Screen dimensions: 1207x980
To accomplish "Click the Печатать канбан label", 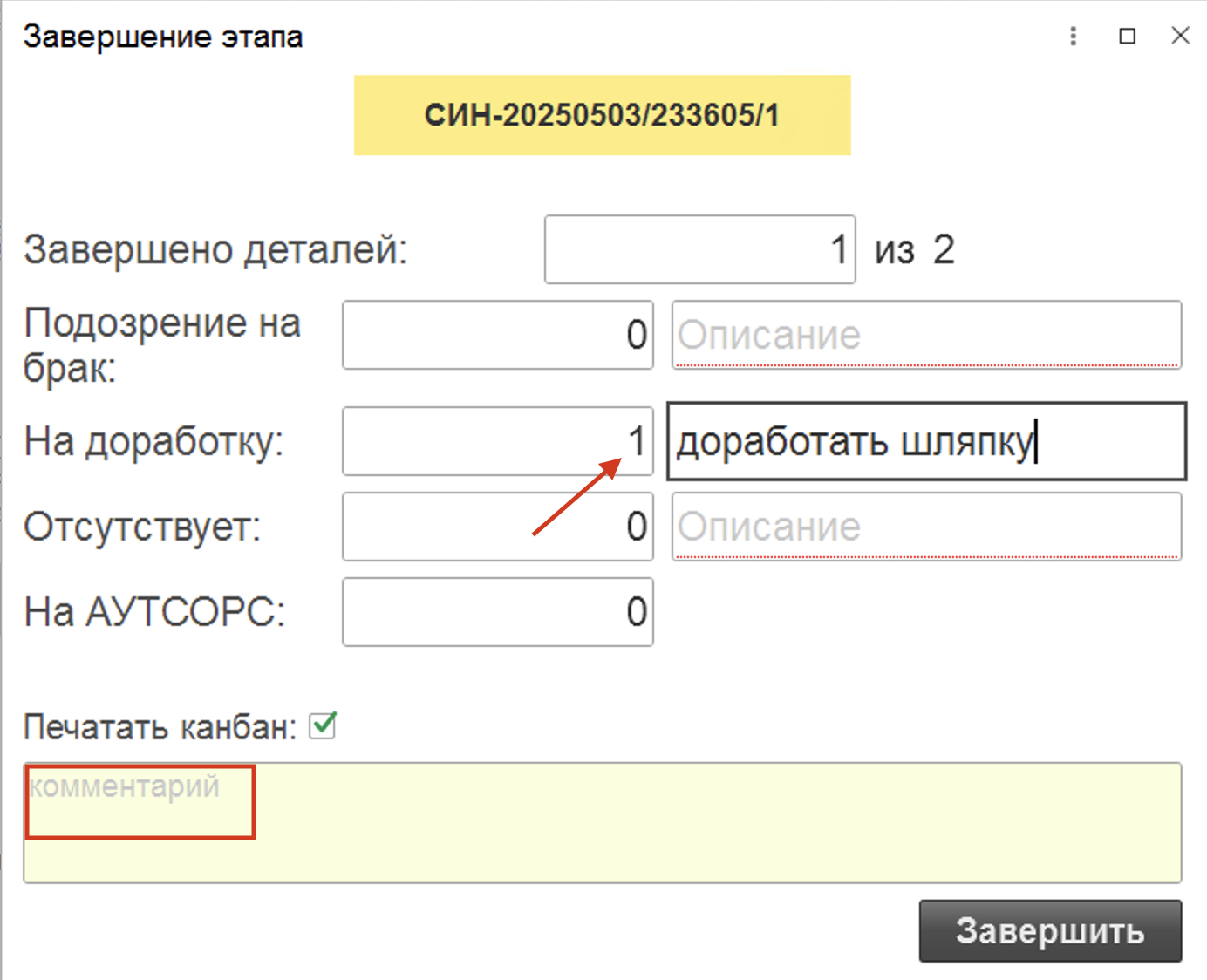I will (x=160, y=727).
